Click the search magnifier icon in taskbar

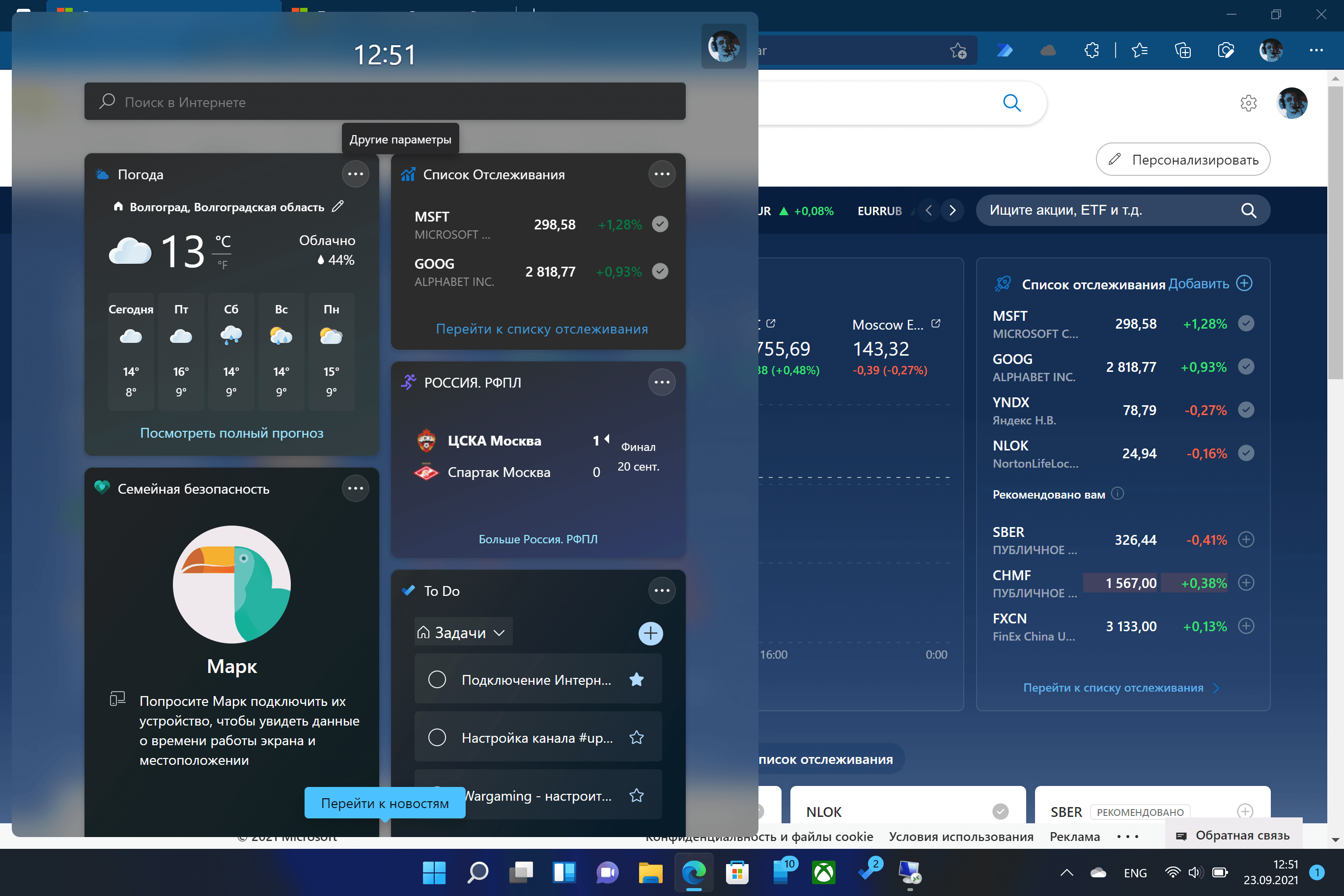coord(479,870)
